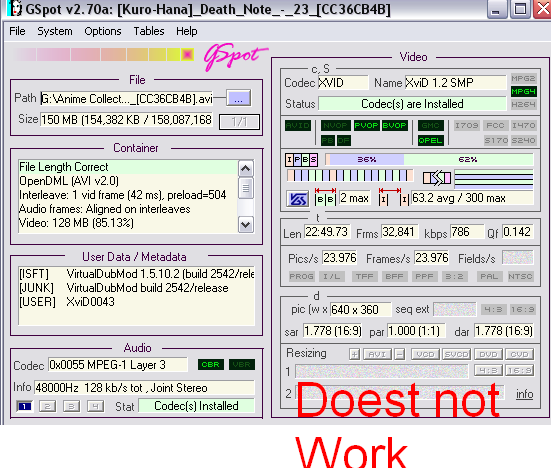Click the frame sequence pattern strip
The height and width of the screenshot is (468, 552).
350,175
